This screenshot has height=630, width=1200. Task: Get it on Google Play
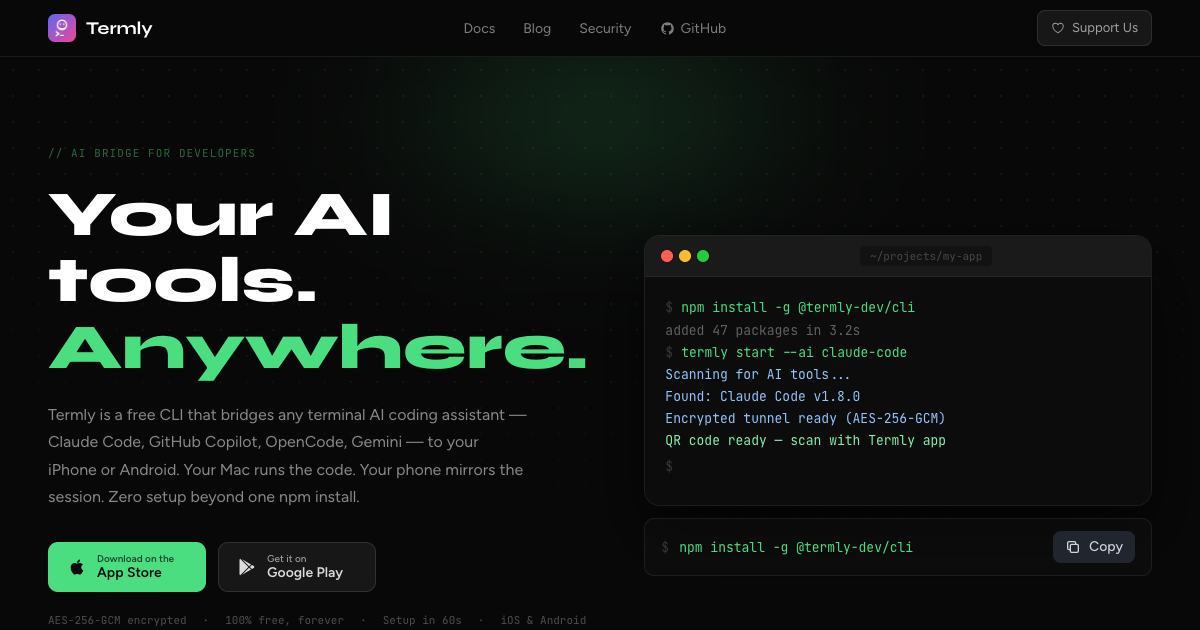(x=297, y=567)
